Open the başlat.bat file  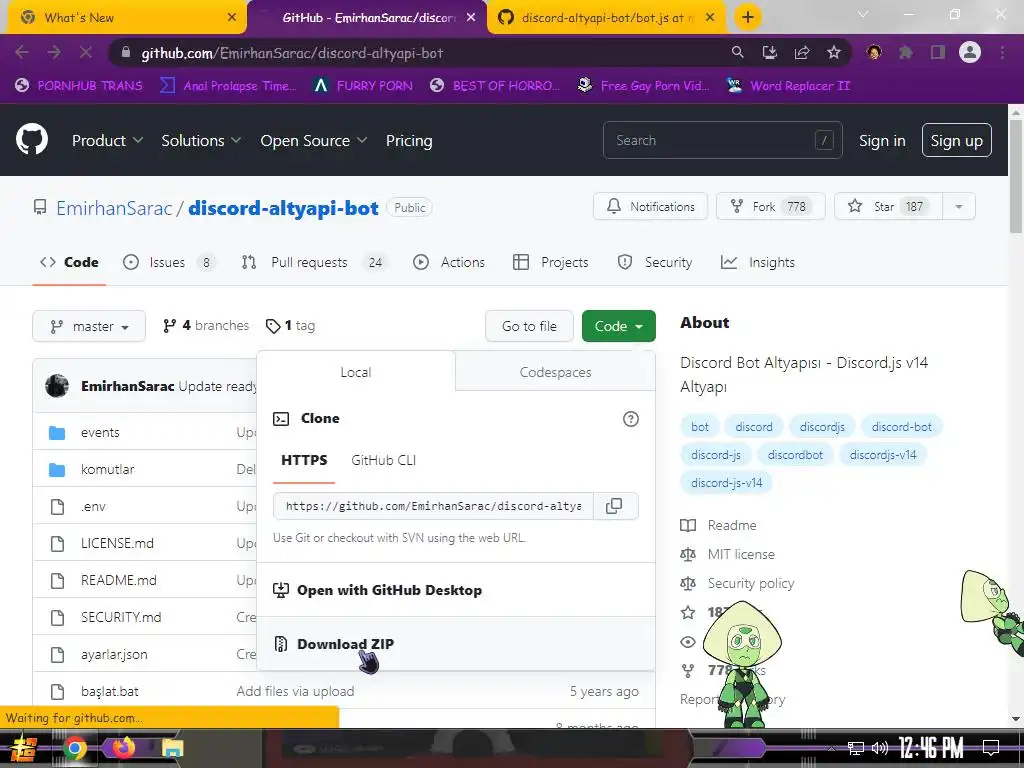pyautogui.click(x=109, y=691)
